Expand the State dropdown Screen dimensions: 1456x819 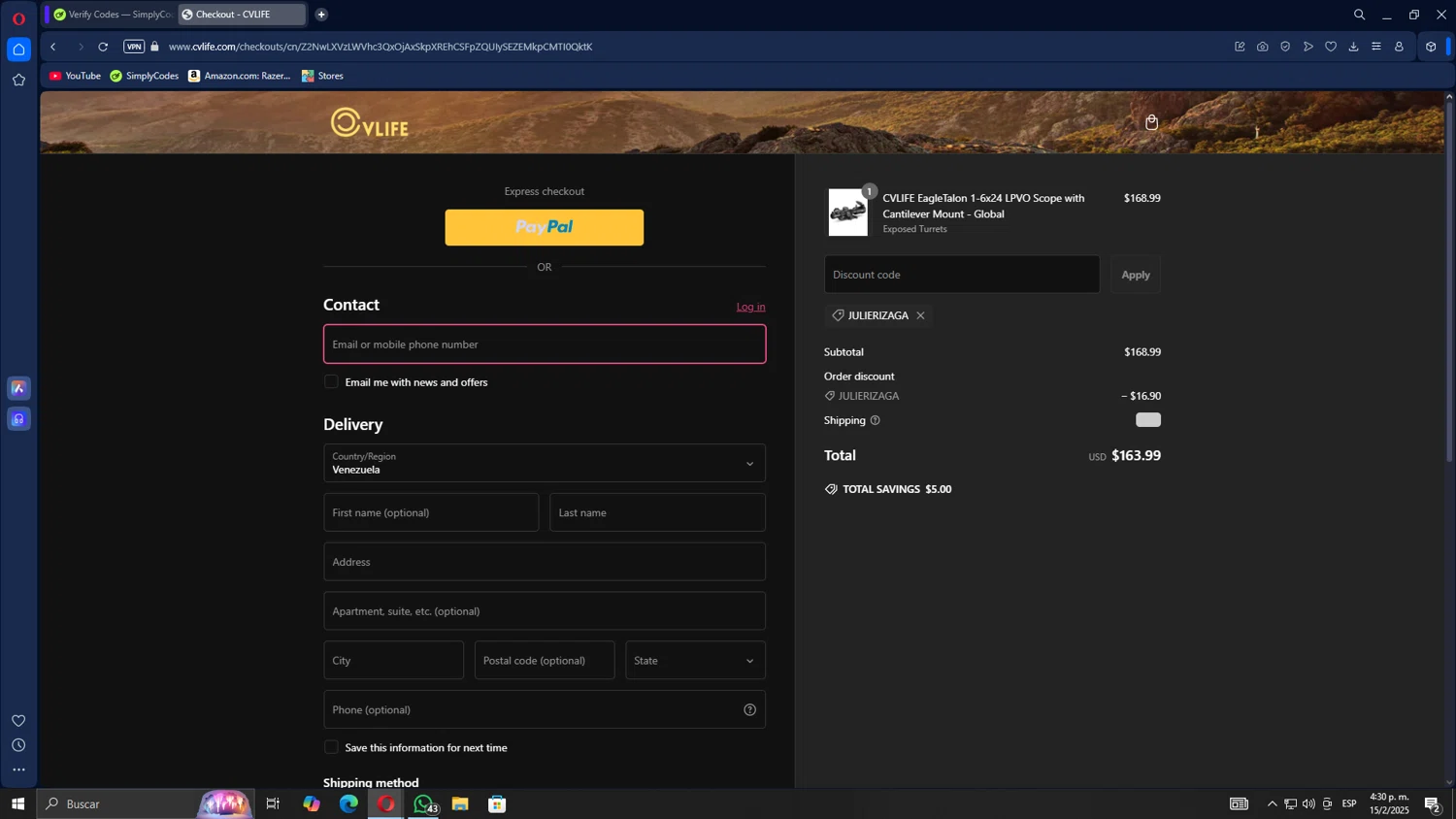click(x=695, y=660)
